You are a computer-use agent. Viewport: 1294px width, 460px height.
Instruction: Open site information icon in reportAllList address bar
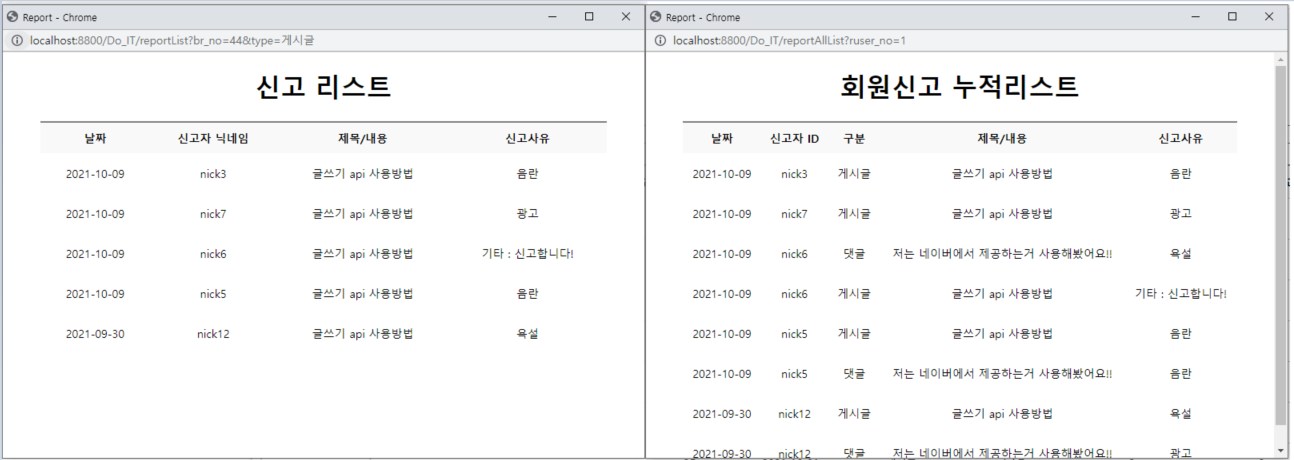coord(660,41)
